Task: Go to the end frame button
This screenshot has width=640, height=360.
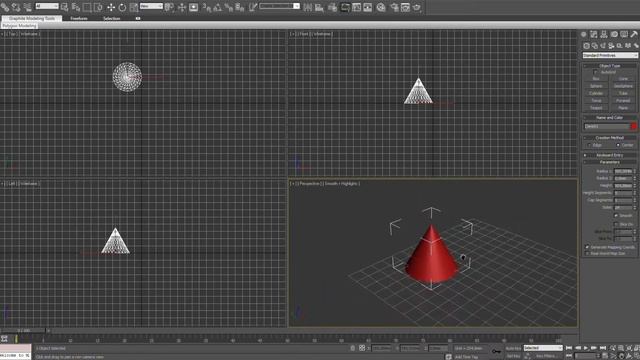Action: 603,348
